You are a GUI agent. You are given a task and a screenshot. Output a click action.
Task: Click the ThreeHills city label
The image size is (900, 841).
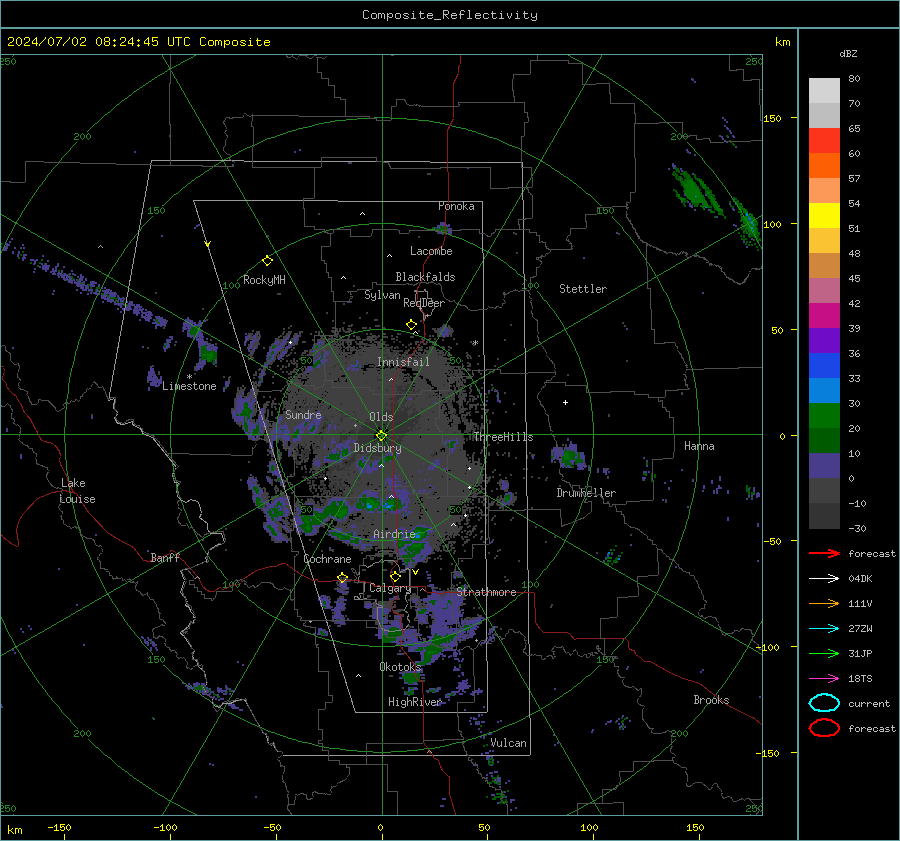[x=503, y=437]
